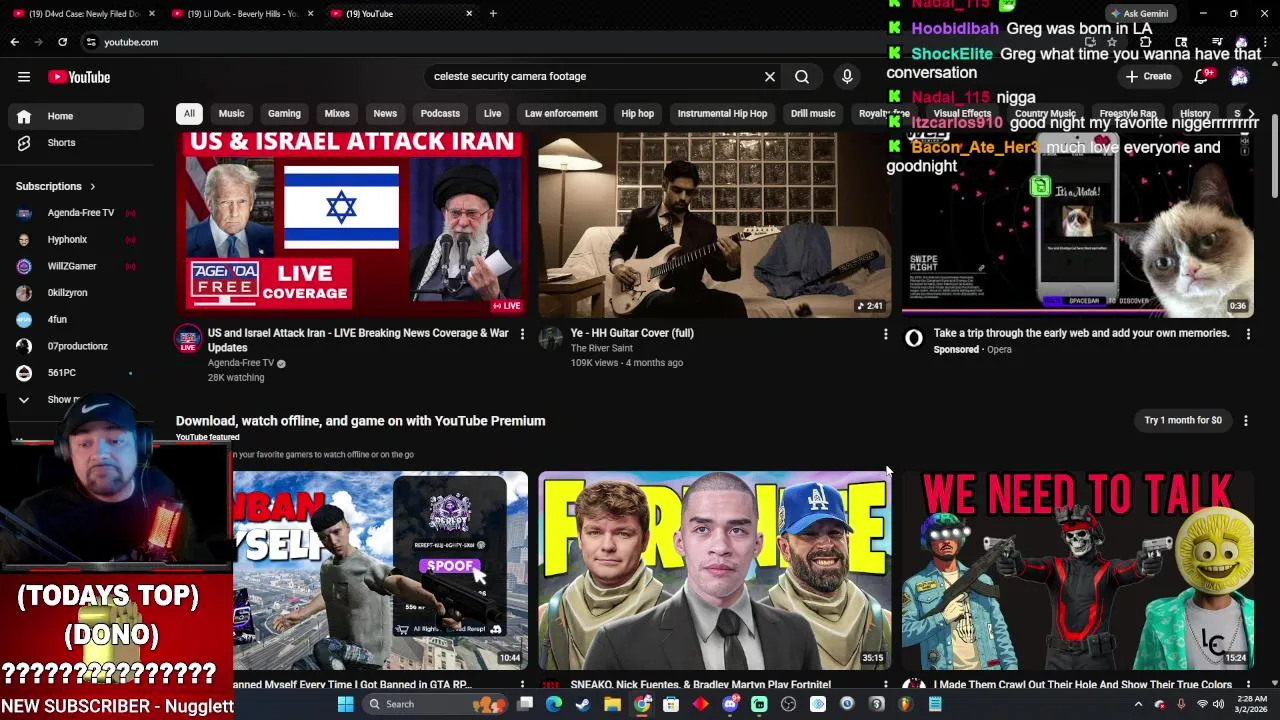Start voice search with the microphone icon
Viewport: 1280px width, 720px height.
coord(847,76)
